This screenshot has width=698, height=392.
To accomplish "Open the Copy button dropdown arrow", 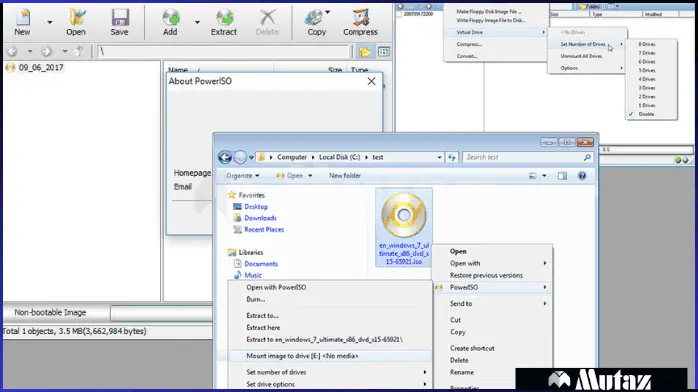I will (x=328, y=12).
